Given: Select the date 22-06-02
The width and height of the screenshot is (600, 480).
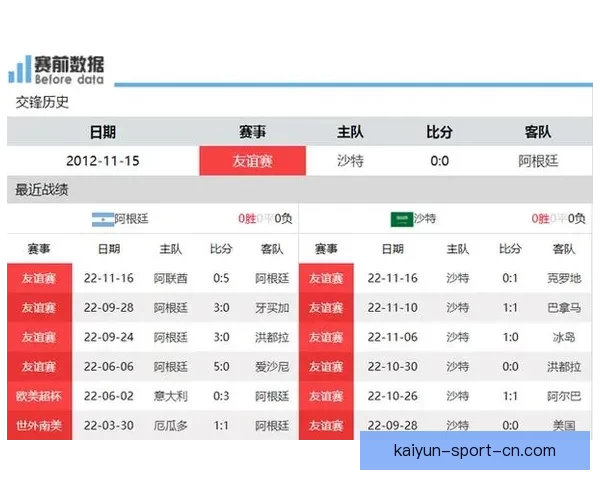Looking at the screenshot, I should coord(109,396).
